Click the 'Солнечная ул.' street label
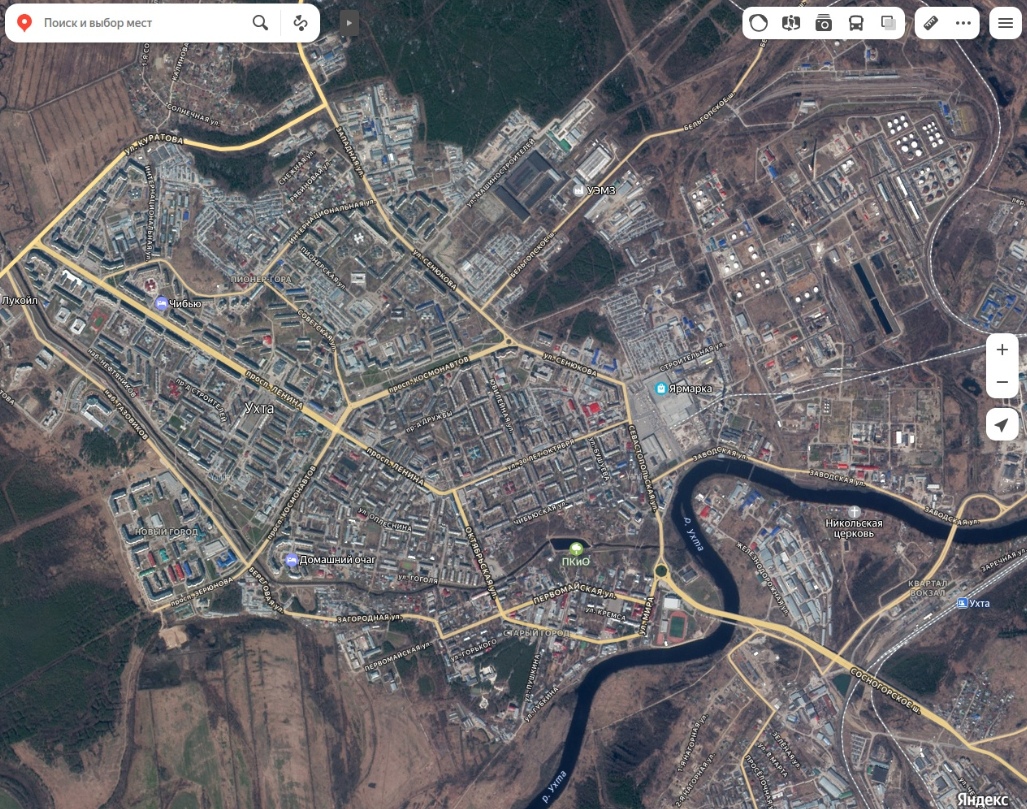Viewport: 1027px width, 809px height. 193,113
